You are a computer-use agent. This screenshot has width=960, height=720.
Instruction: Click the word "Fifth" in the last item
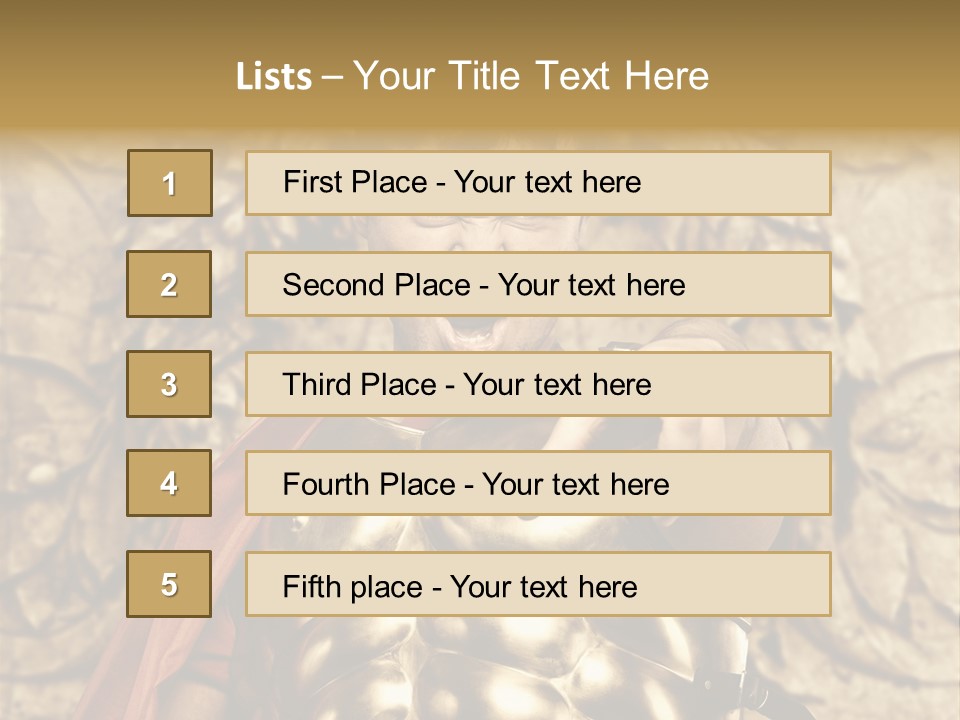point(310,586)
